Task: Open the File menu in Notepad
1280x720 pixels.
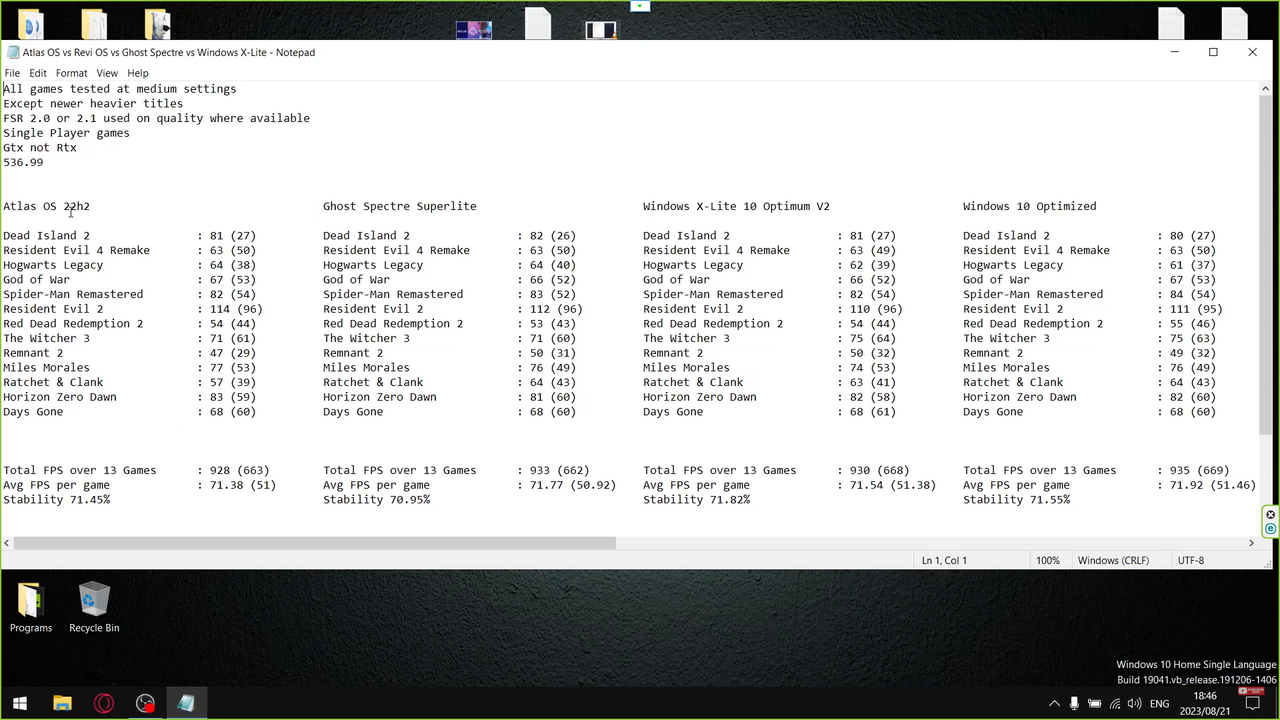Action: point(12,73)
